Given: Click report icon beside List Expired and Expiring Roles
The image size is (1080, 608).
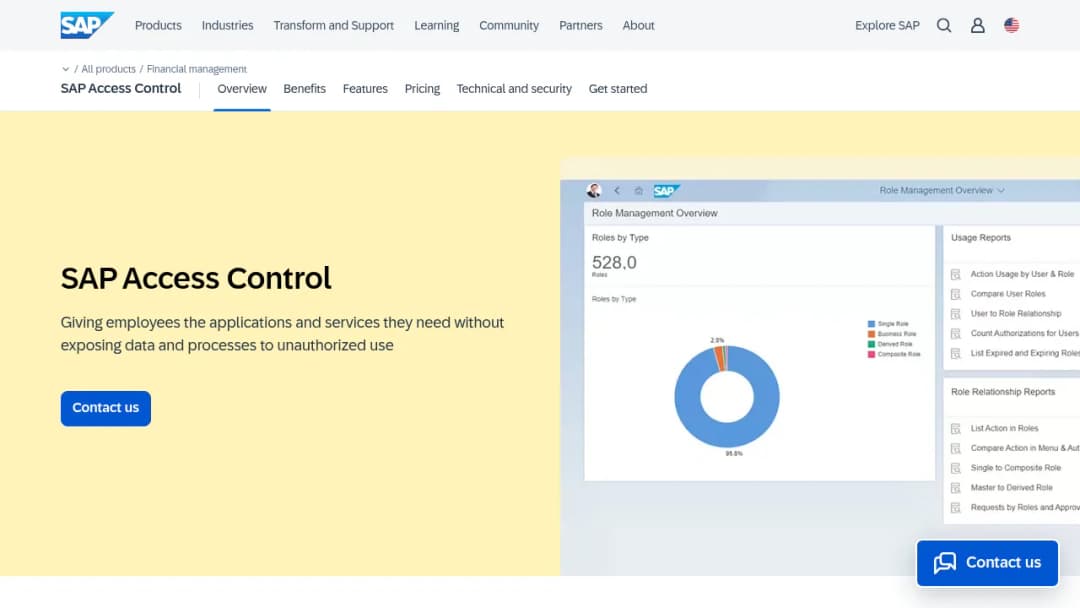Looking at the screenshot, I should point(955,354).
